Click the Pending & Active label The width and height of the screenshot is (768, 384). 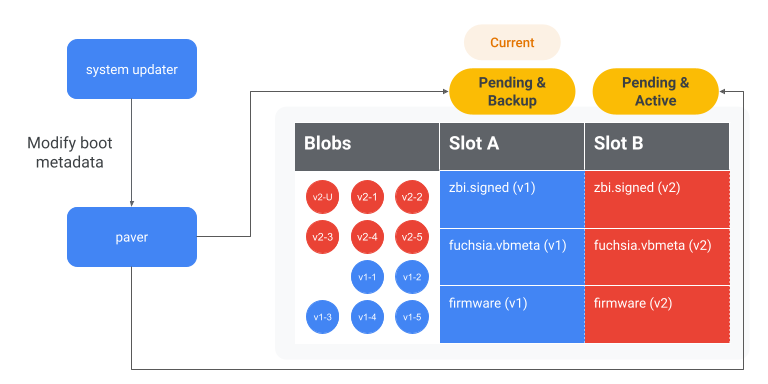click(x=656, y=92)
